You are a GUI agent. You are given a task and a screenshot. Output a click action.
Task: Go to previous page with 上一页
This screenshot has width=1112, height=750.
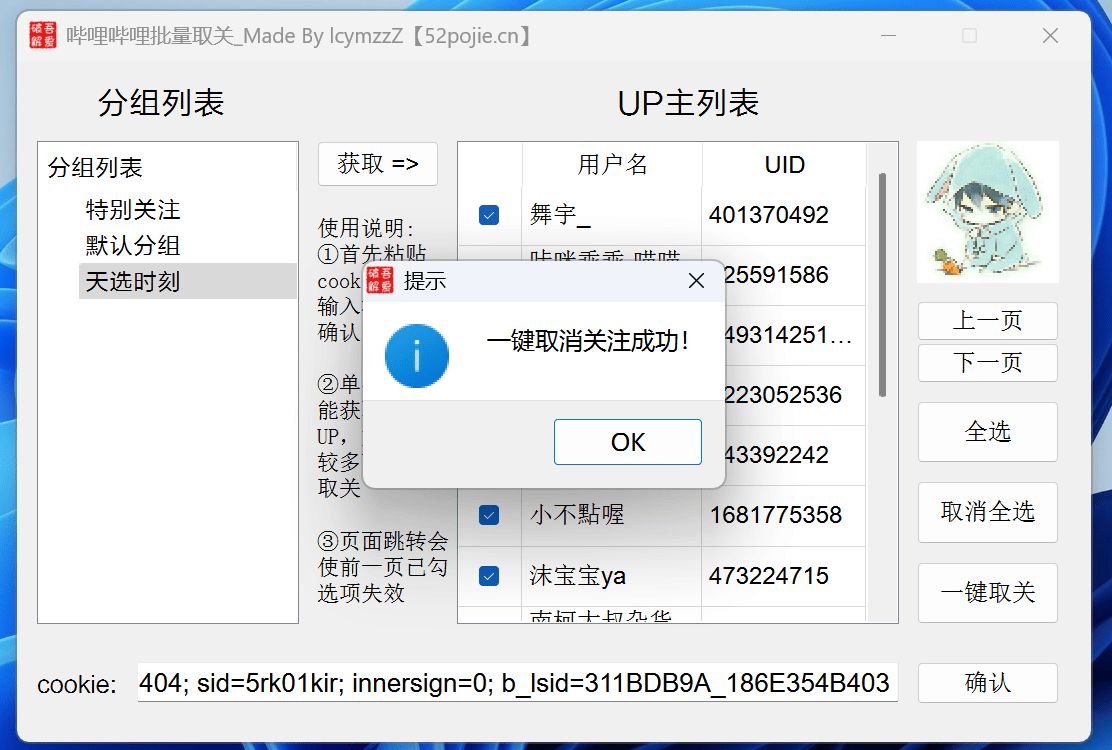[x=987, y=321]
